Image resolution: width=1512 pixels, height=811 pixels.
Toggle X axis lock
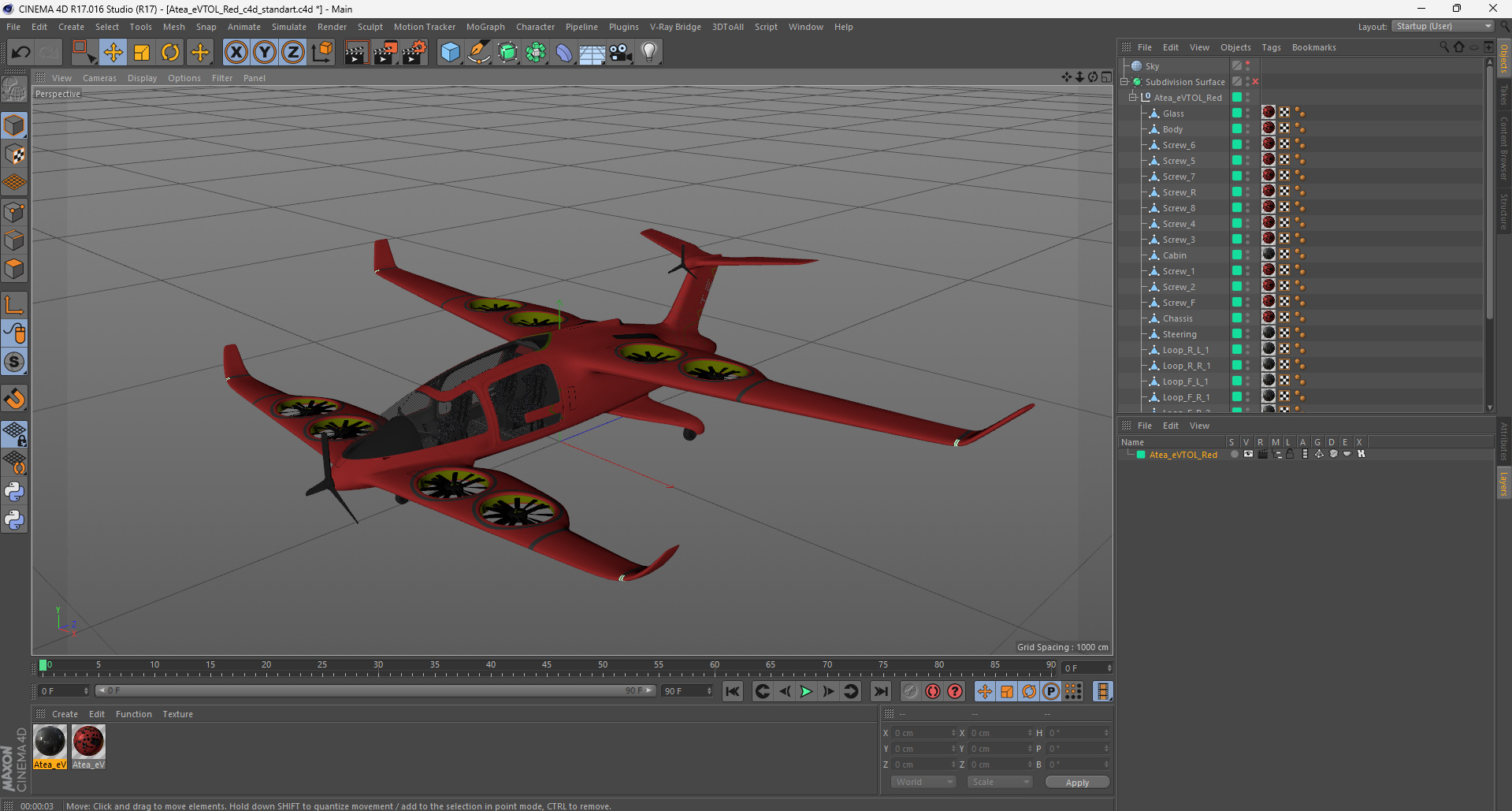(236, 53)
